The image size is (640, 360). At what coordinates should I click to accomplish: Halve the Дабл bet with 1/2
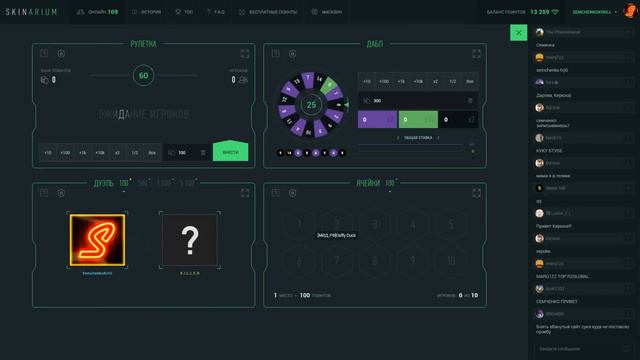(x=453, y=82)
